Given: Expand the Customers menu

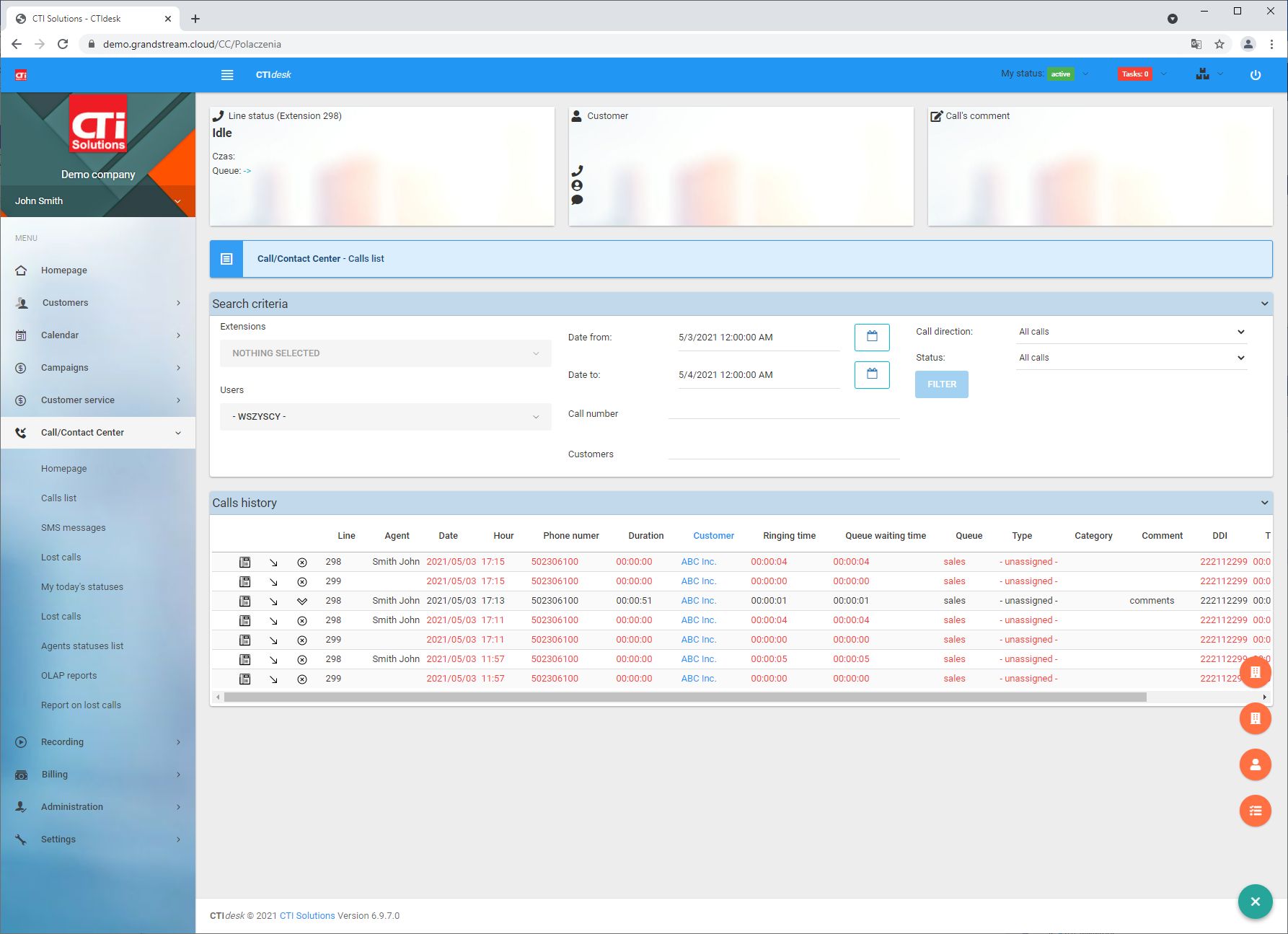Looking at the screenshot, I should tap(98, 303).
